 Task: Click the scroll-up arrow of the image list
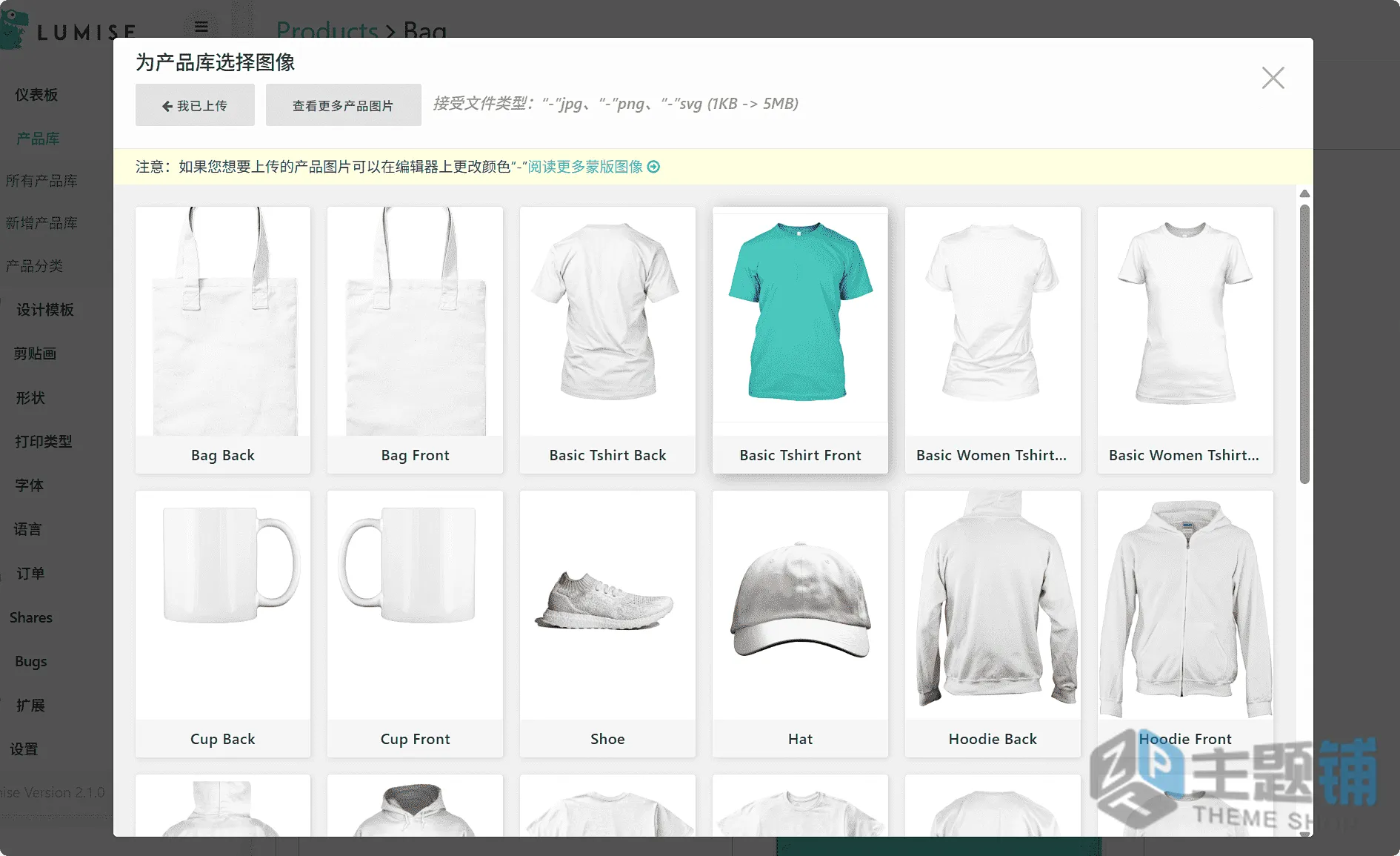(x=1304, y=193)
